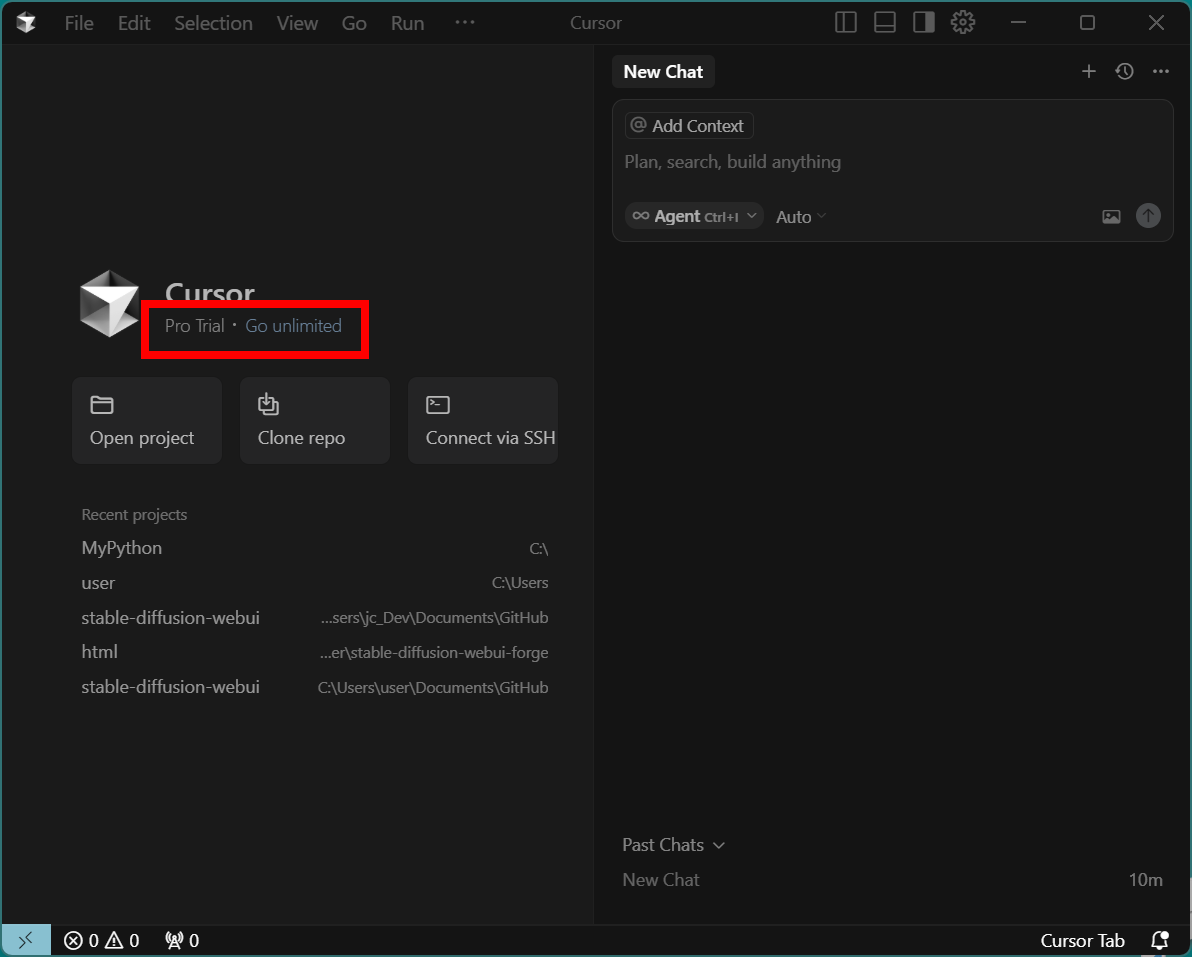This screenshot has width=1192, height=957.
Task: Click the Cursor logo in the title bar
Action: tap(26, 23)
